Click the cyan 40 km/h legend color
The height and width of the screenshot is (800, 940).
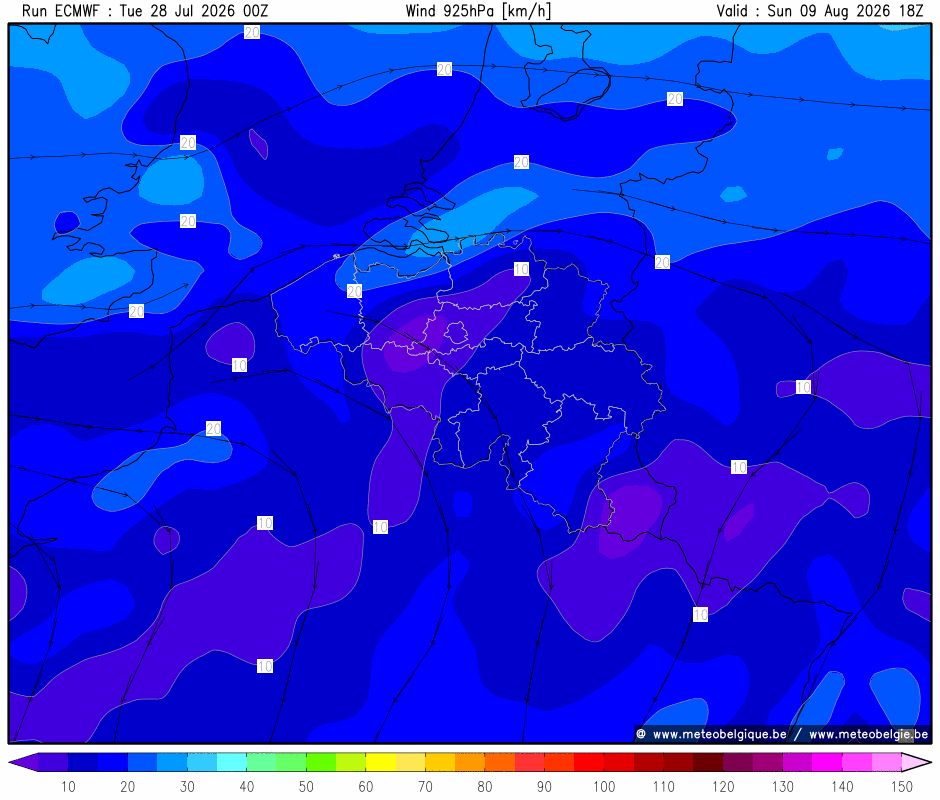232,762
